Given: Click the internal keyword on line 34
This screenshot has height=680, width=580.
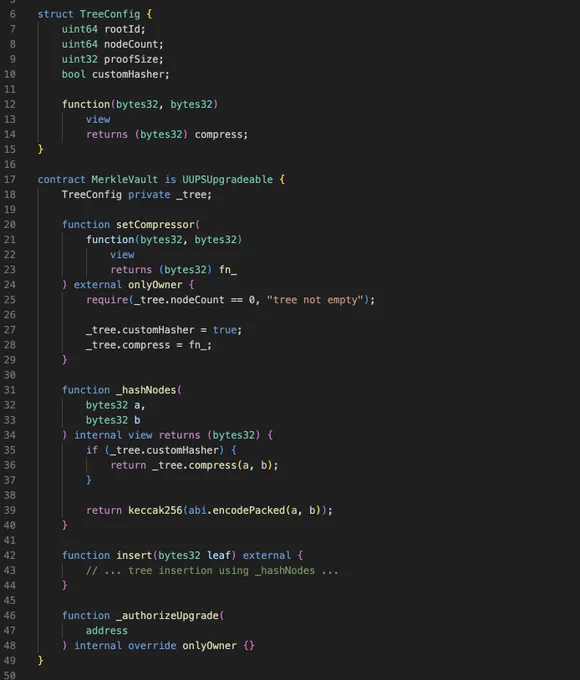Looking at the screenshot, I should tap(98, 435).
